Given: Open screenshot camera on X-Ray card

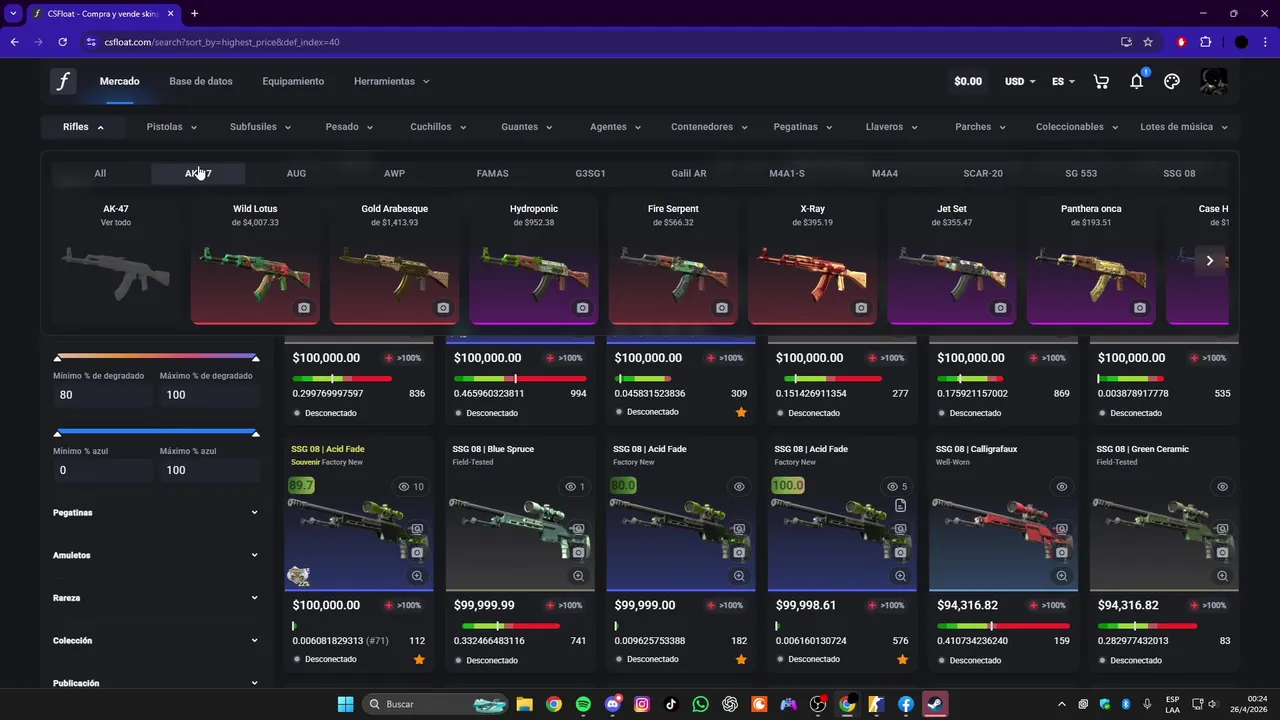Looking at the screenshot, I should click(x=861, y=308).
